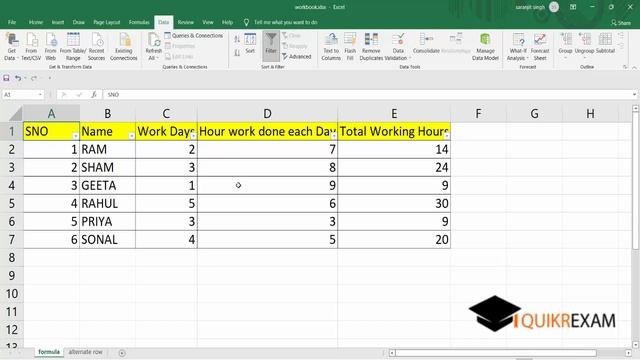640x360 pixels.
Task: Open Total Working Hours filter dropdown
Action: [x=447, y=136]
